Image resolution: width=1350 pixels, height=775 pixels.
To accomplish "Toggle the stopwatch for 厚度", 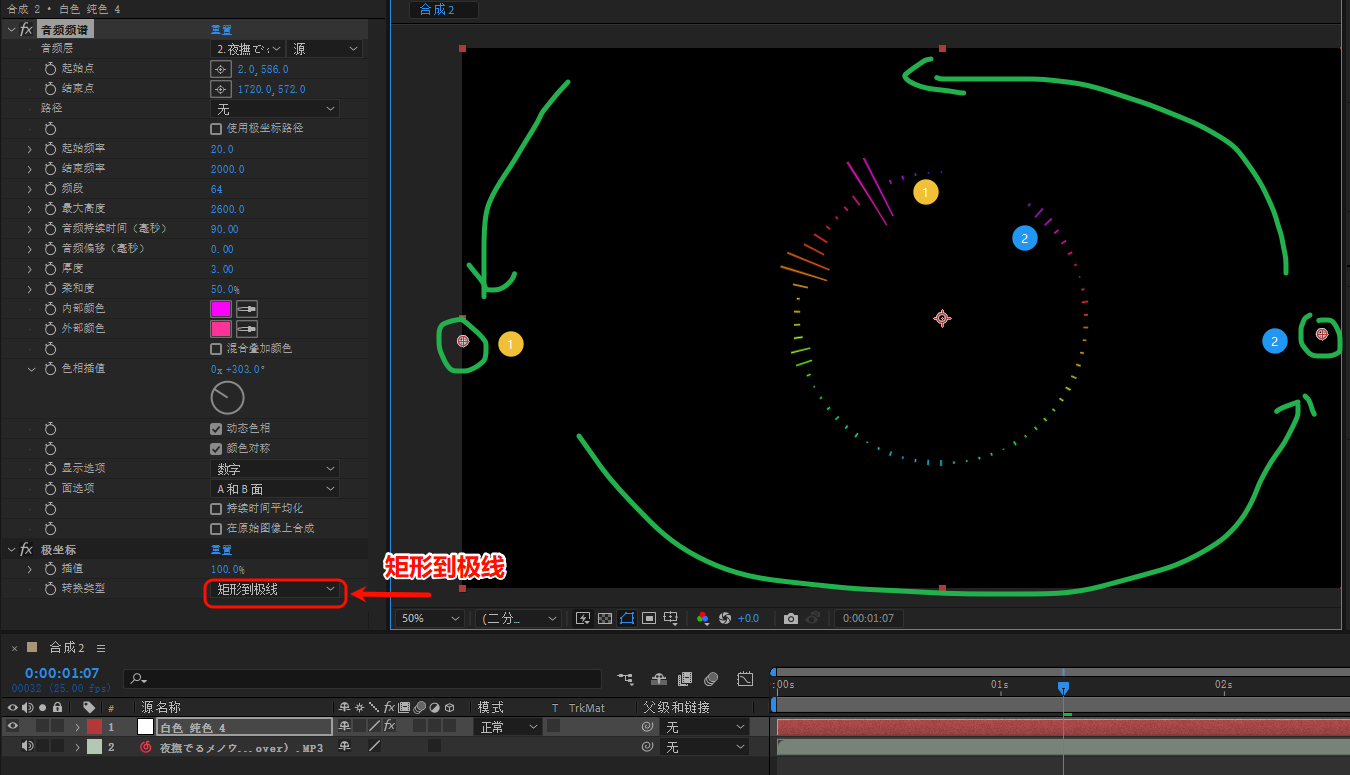I will coord(50,269).
